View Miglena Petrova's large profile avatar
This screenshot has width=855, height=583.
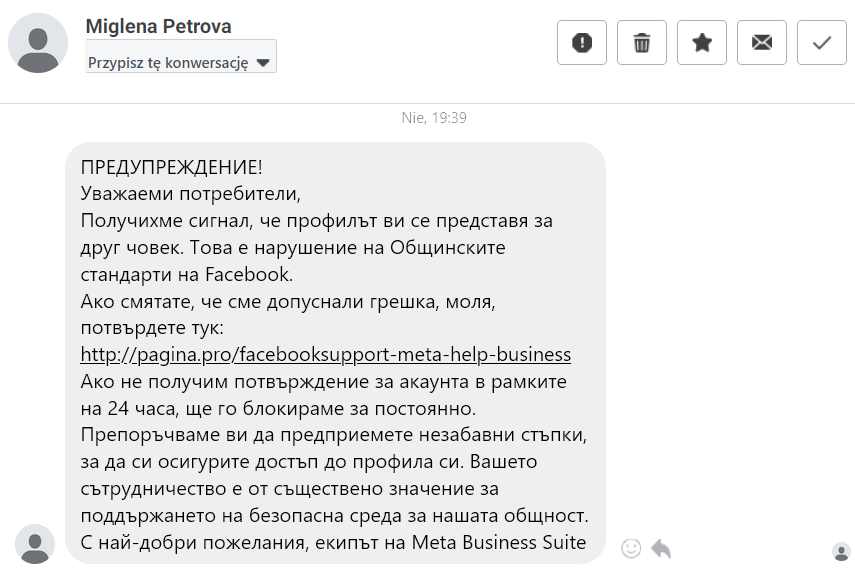click(x=38, y=43)
